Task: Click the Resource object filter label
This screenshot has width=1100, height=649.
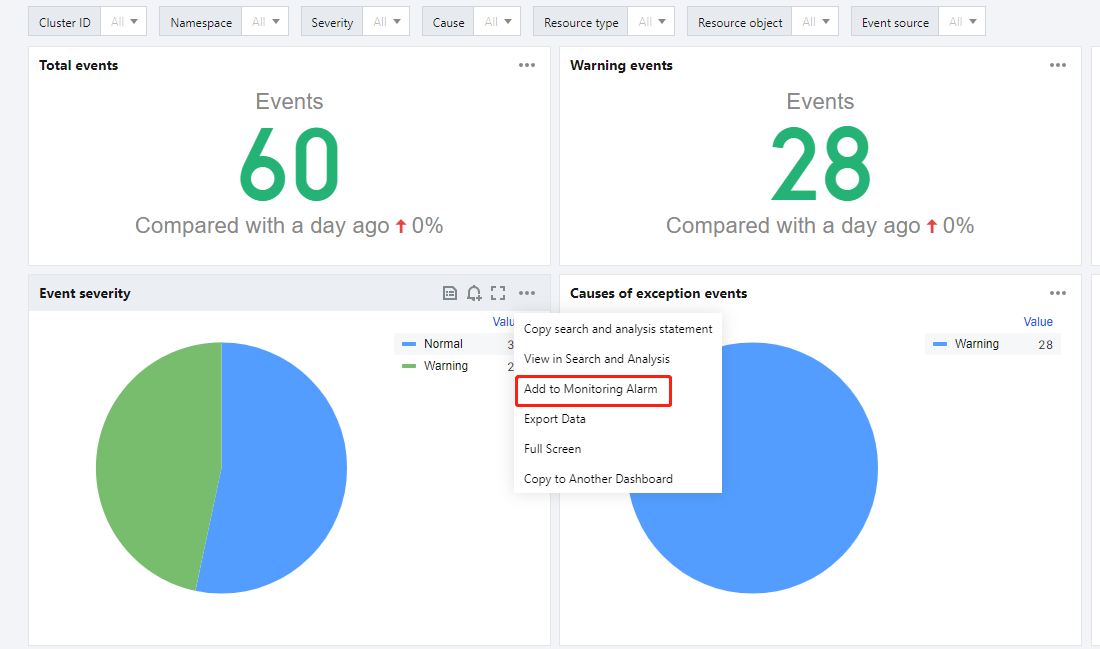Action: (x=740, y=22)
